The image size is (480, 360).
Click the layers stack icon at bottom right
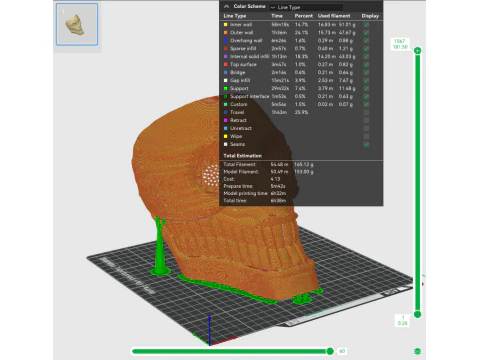coord(417,351)
